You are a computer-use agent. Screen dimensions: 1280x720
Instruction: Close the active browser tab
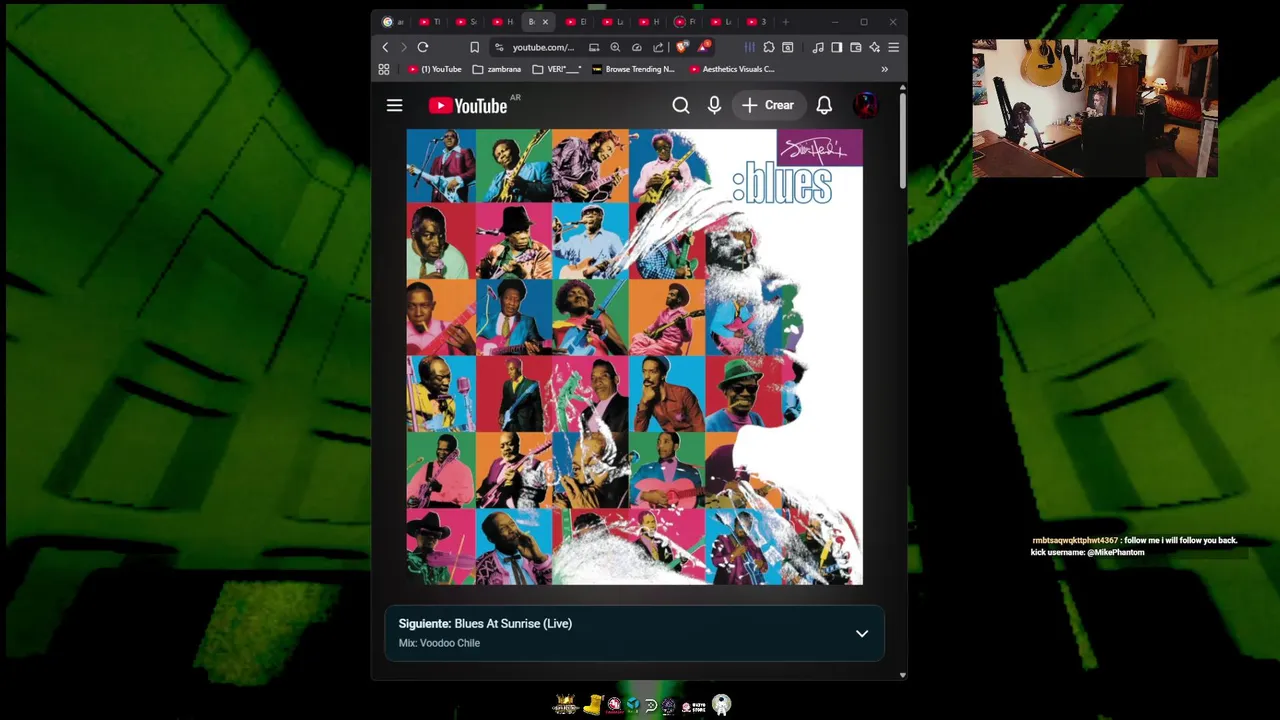point(545,22)
